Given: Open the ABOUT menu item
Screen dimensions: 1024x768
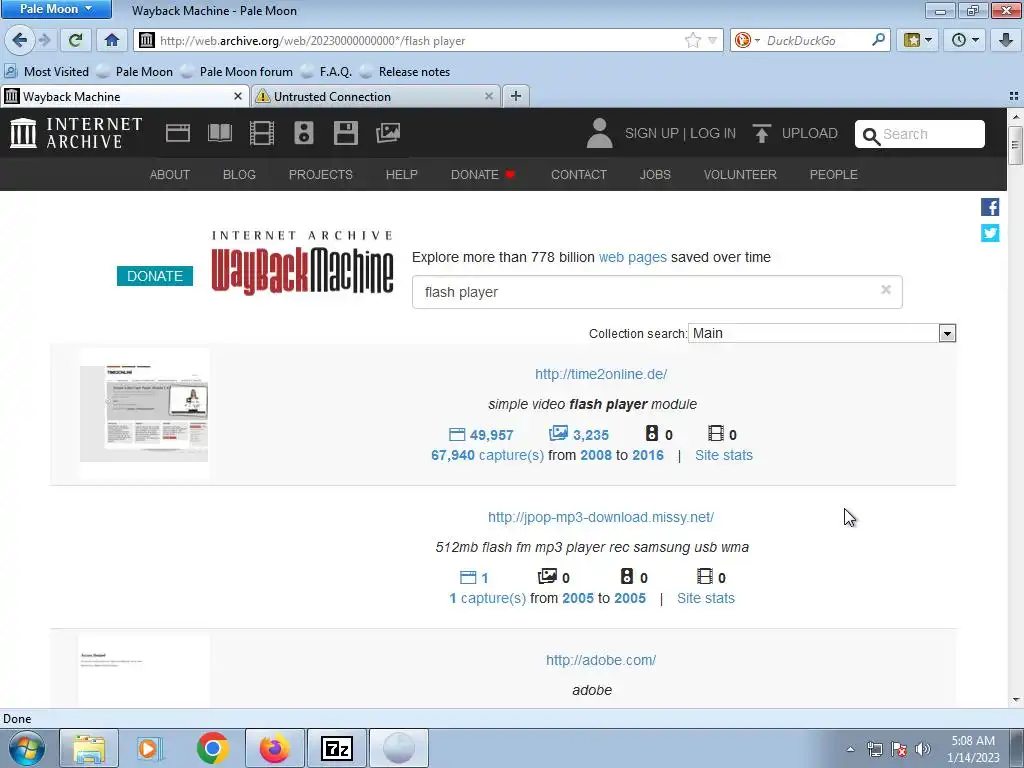Looking at the screenshot, I should pyautogui.click(x=170, y=174).
